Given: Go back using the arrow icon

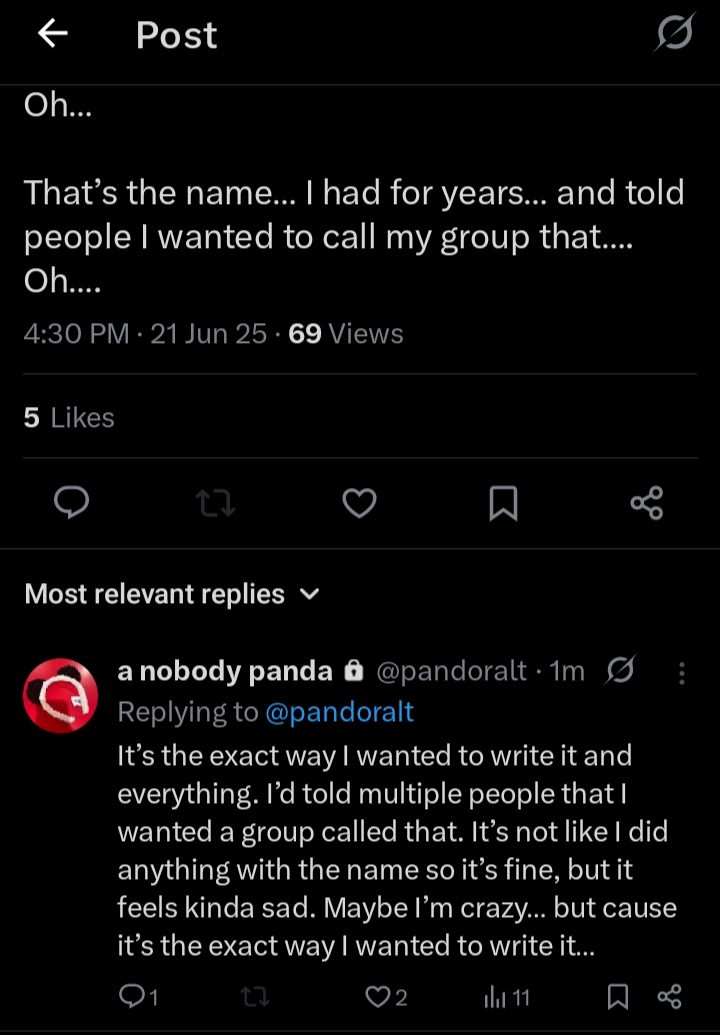Looking at the screenshot, I should click(x=52, y=35).
